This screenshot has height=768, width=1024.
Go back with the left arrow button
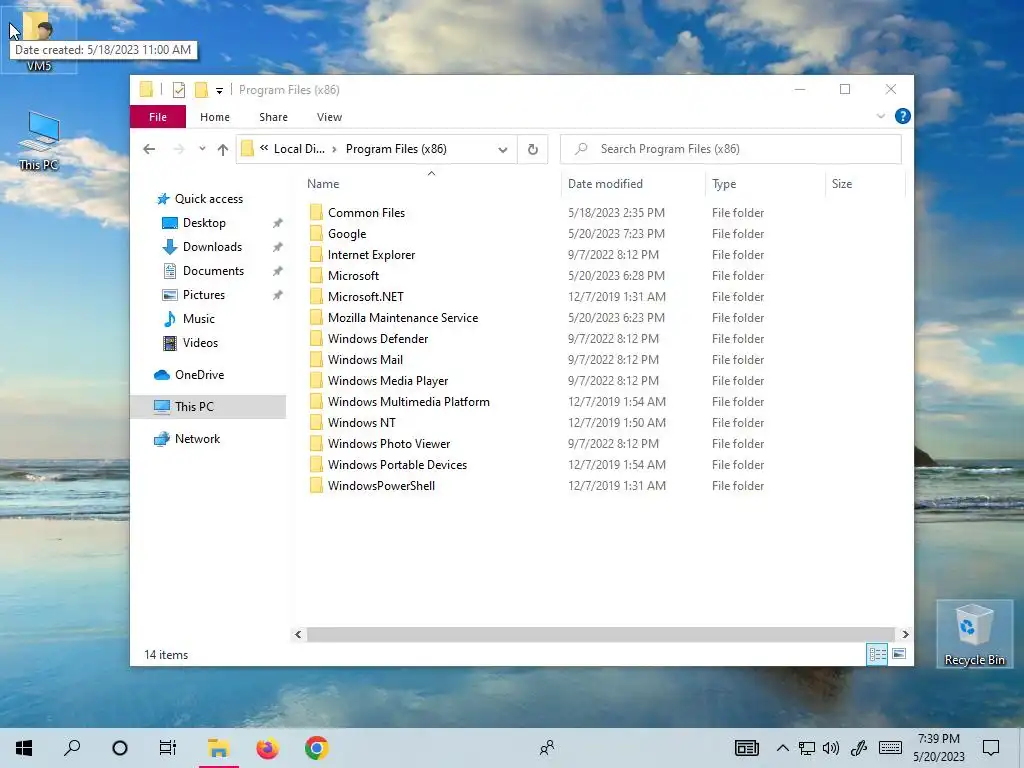tap(149, 149)
